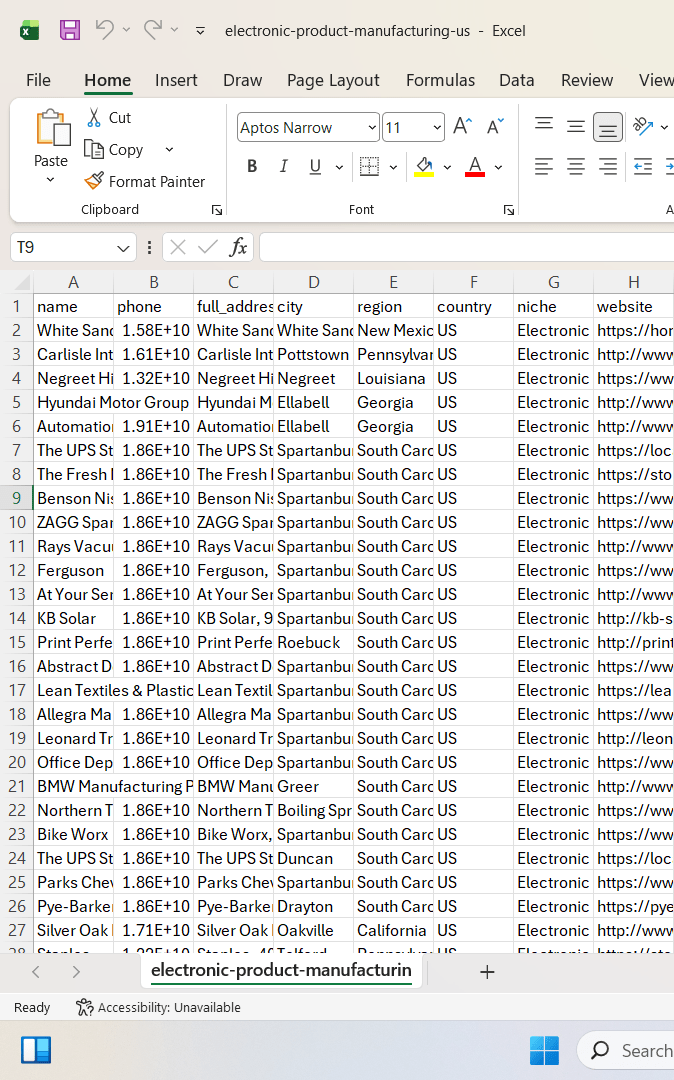Click the Insert Function fx icon
Viewport: 674px width, 1080px height.
[x=238, y=247]
